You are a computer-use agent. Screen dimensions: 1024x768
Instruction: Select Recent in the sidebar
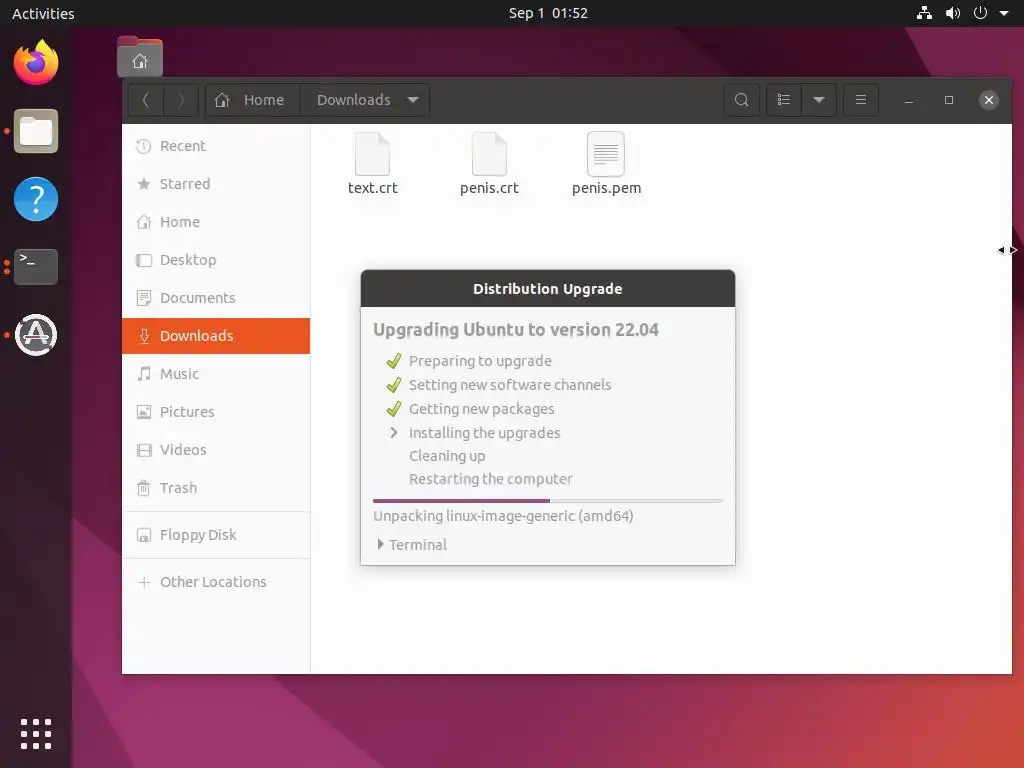pyautogui.click(x=216, y=146)
